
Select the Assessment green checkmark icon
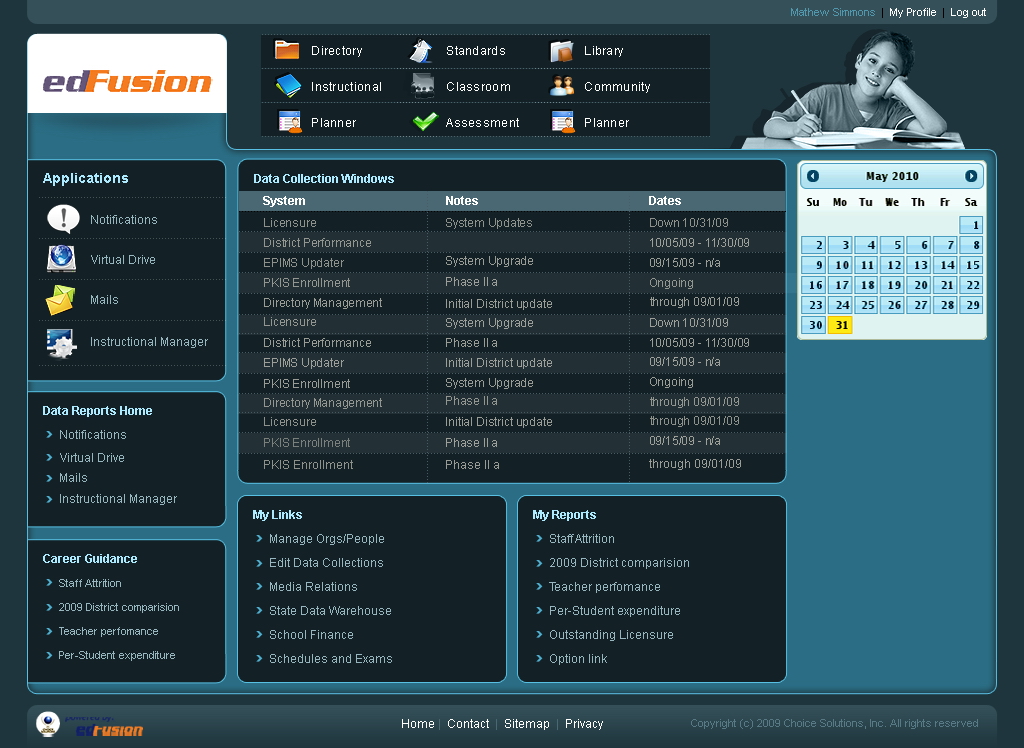click(x=425, y=122)
